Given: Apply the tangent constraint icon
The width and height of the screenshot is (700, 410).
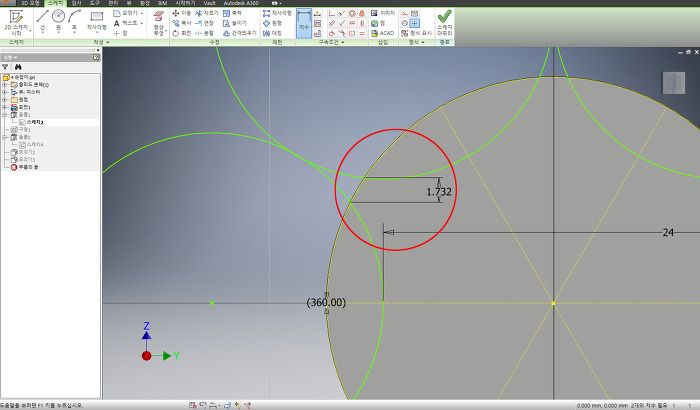Looking at the screenshot, I should 332,33.
